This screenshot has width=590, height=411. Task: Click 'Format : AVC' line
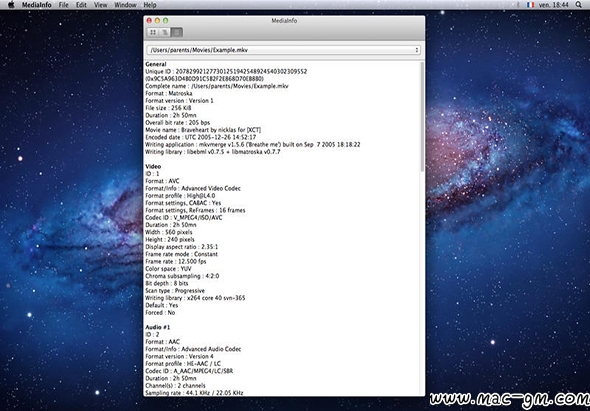tap(163, 181)
